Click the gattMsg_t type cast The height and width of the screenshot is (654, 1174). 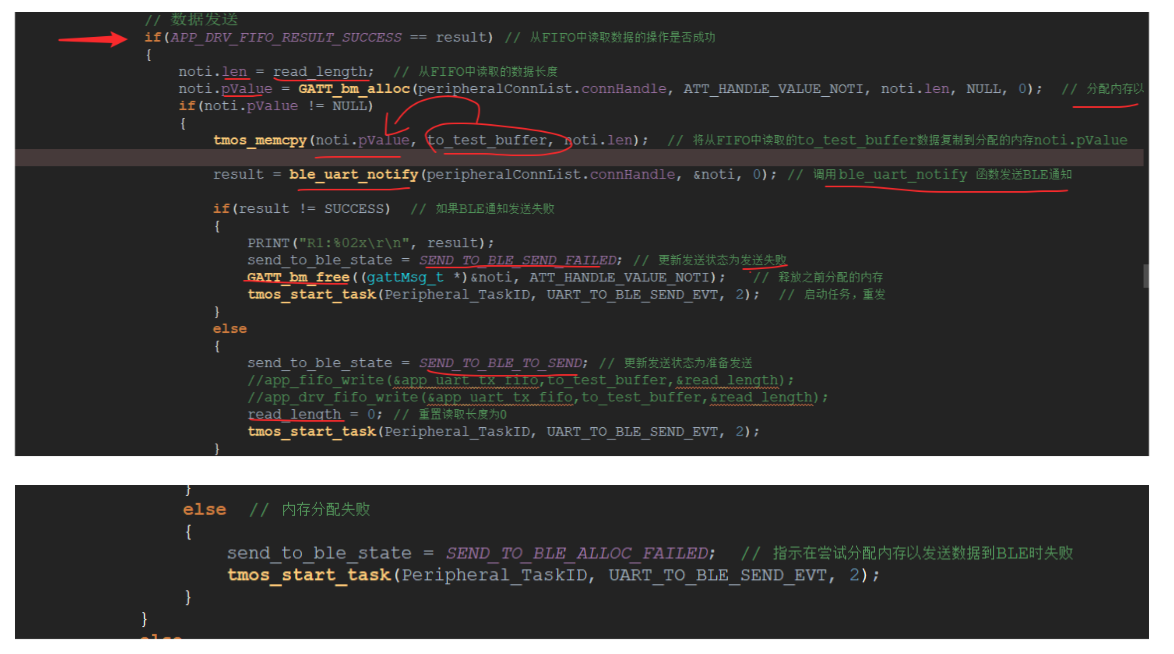click(x=405, y=278)
